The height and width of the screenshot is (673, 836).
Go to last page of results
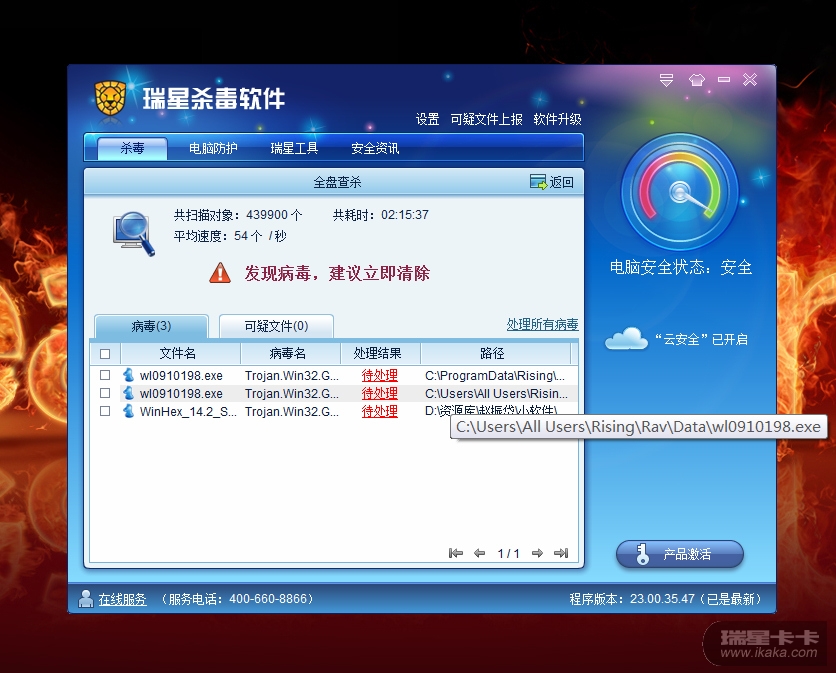(561, 553)
